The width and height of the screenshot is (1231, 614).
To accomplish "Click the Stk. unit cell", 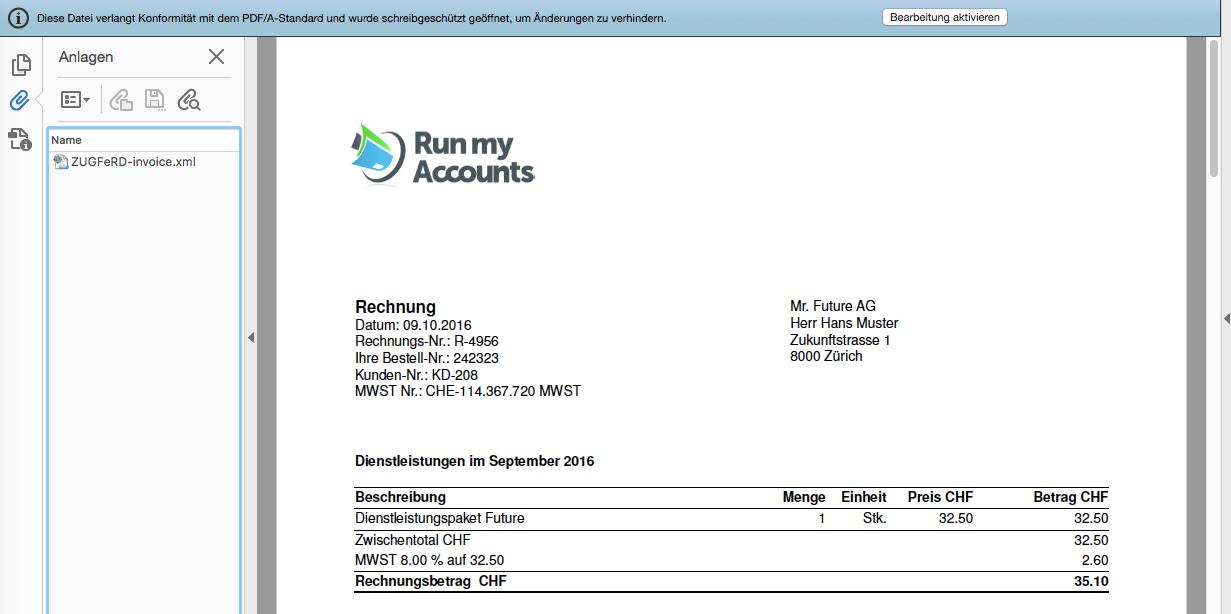I will (x=875, y=518).
